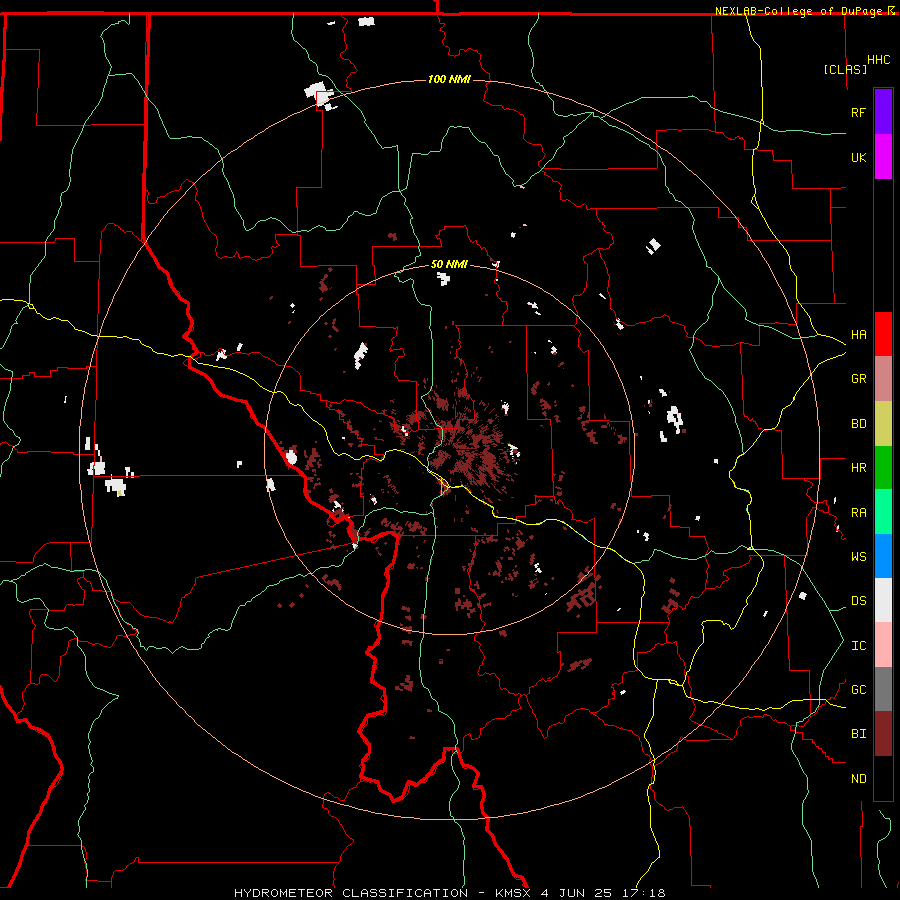Viewport: 900px width, 900px height.
Task: Click the BD legend label
Action: coord(858,424)
